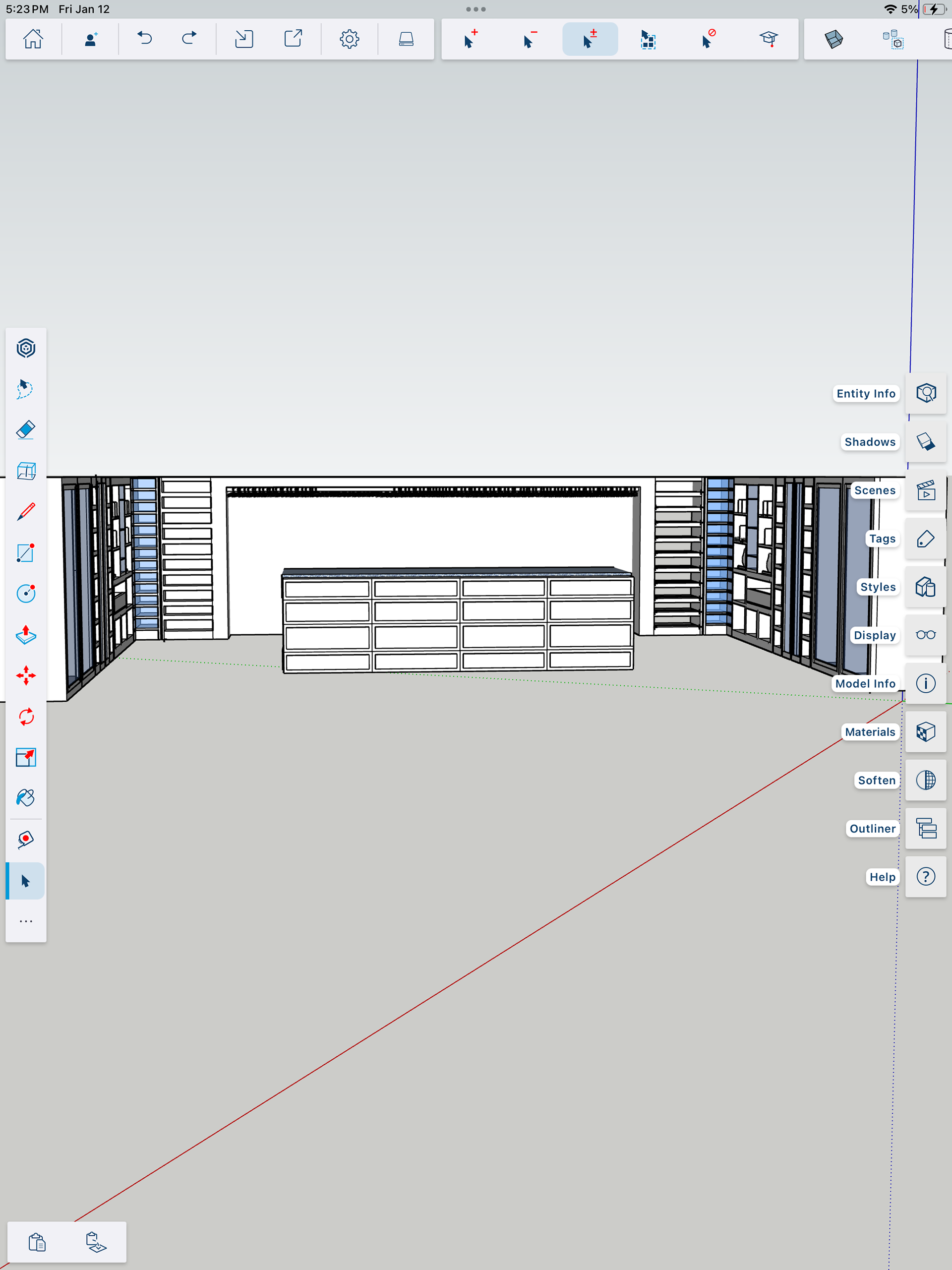Click the Undo button
The image size is (952, 1270).
coord(145,39)
